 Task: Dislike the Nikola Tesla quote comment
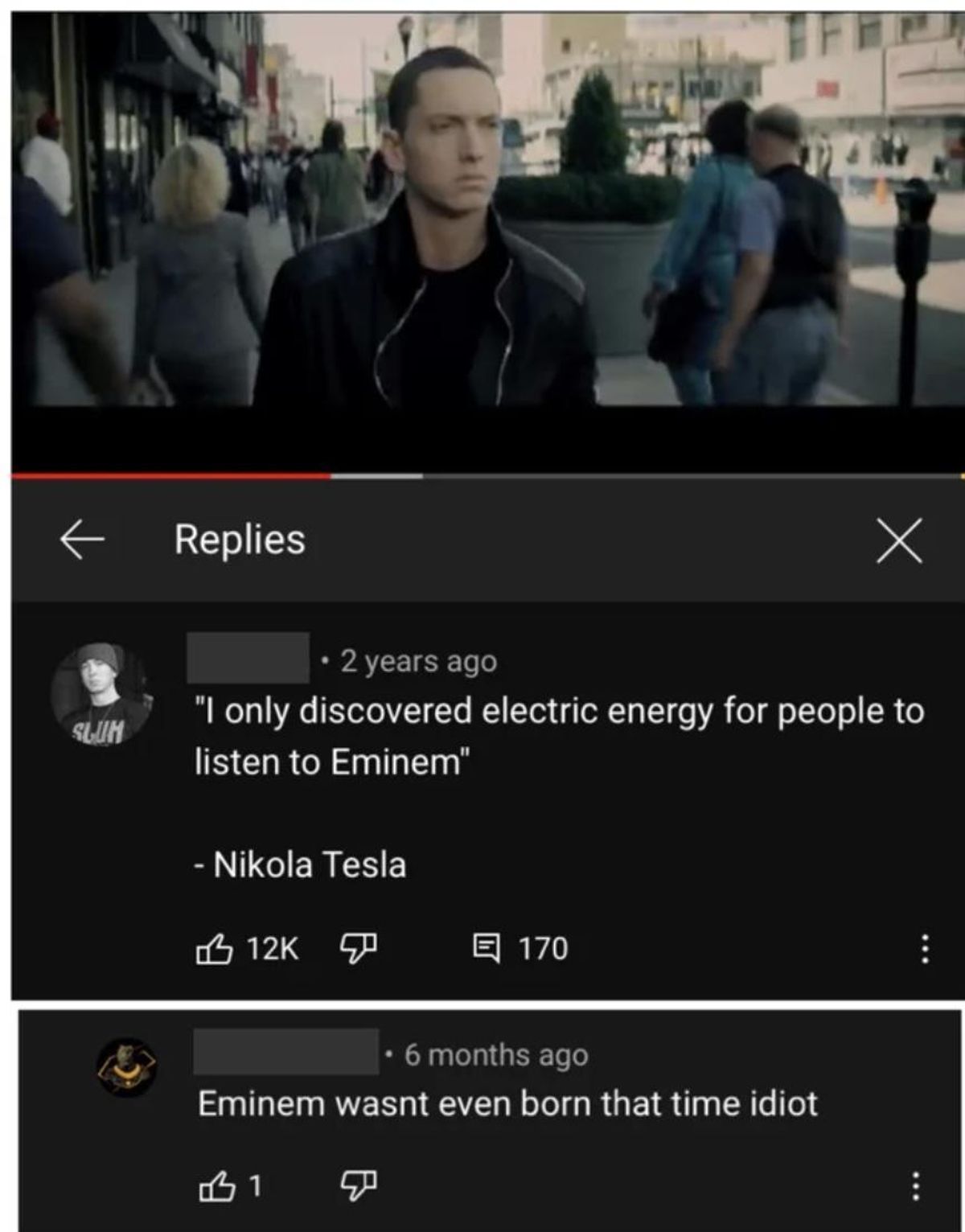point(359,947)
